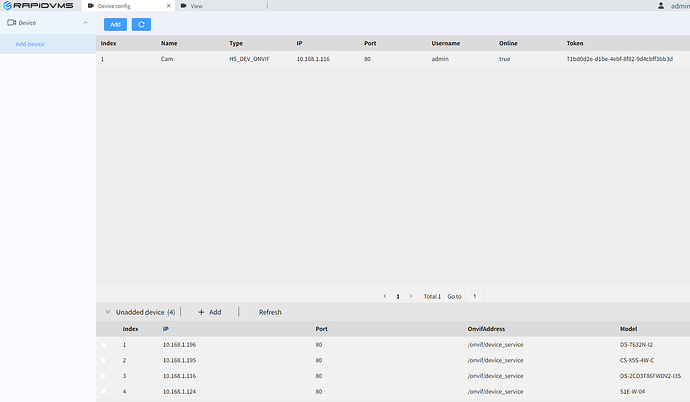Collapse the Unadded device panel

click(107, 312)
